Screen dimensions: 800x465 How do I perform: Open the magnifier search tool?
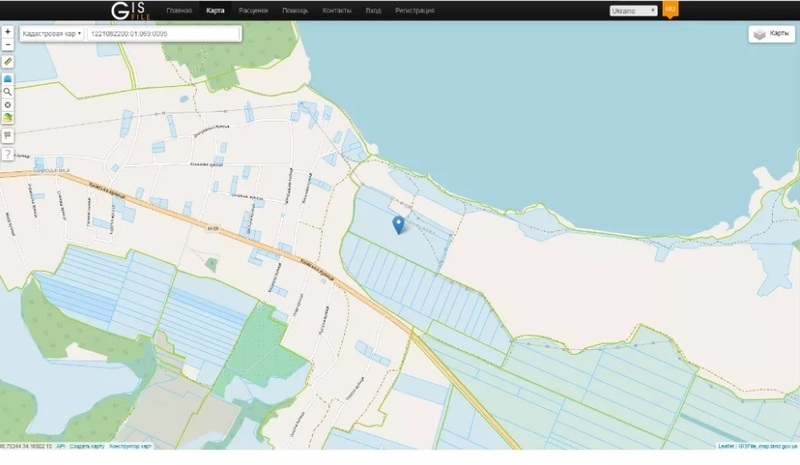point(8,91)
